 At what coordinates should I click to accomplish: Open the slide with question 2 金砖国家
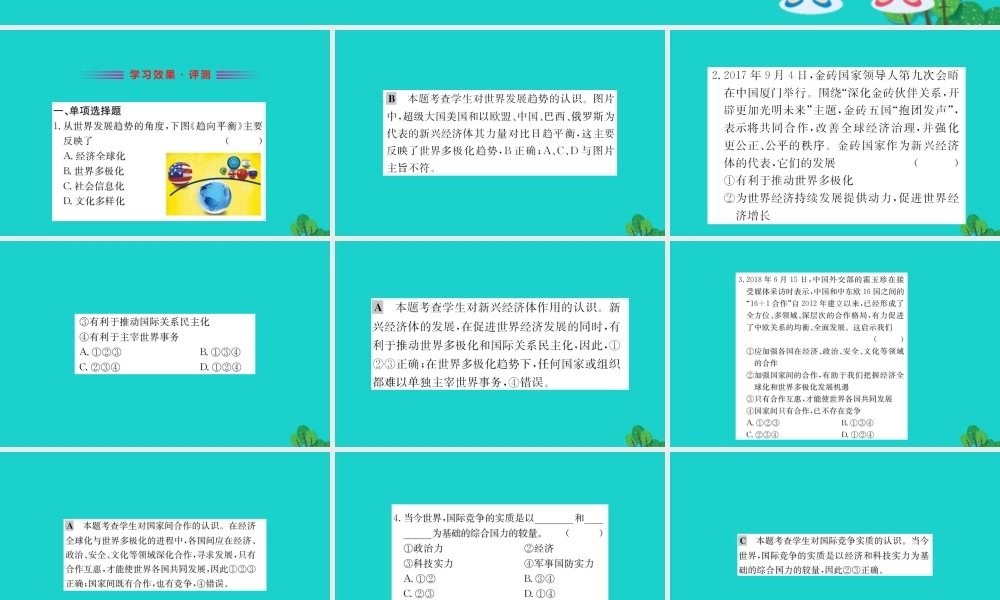click(835, 133)
